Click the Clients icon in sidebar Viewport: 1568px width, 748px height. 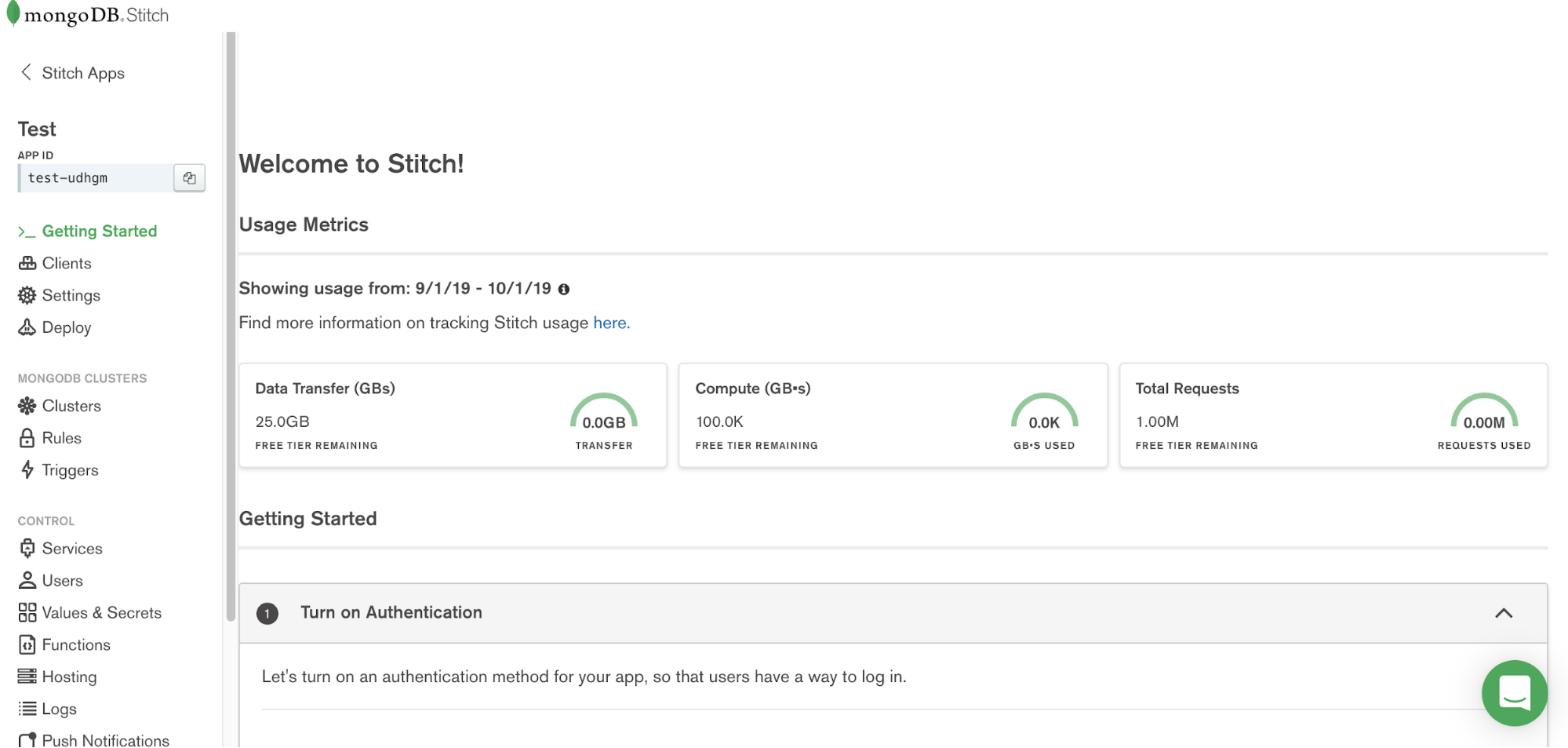[x=27, y=263]
